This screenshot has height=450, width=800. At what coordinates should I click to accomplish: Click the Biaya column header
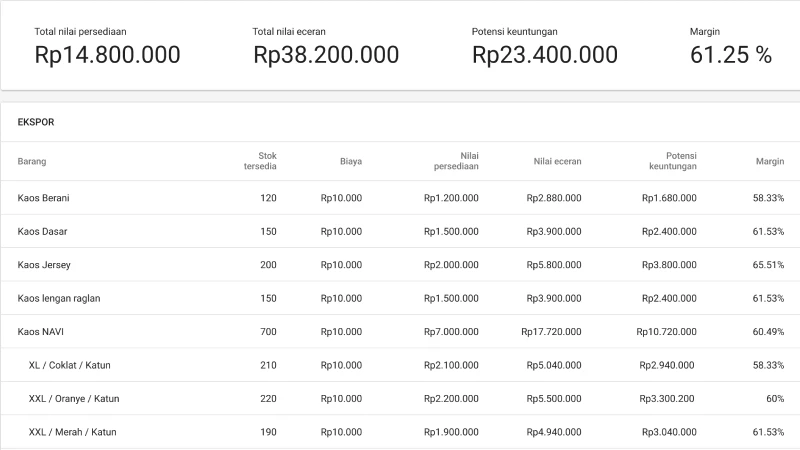[x=350, y=161]
